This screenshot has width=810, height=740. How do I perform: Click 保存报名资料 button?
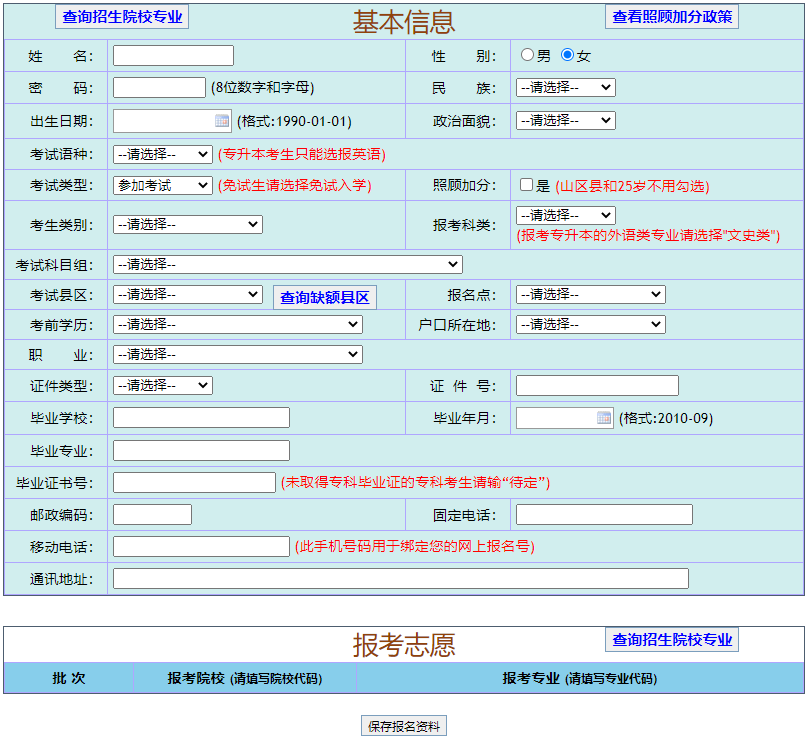coord(403,726)
